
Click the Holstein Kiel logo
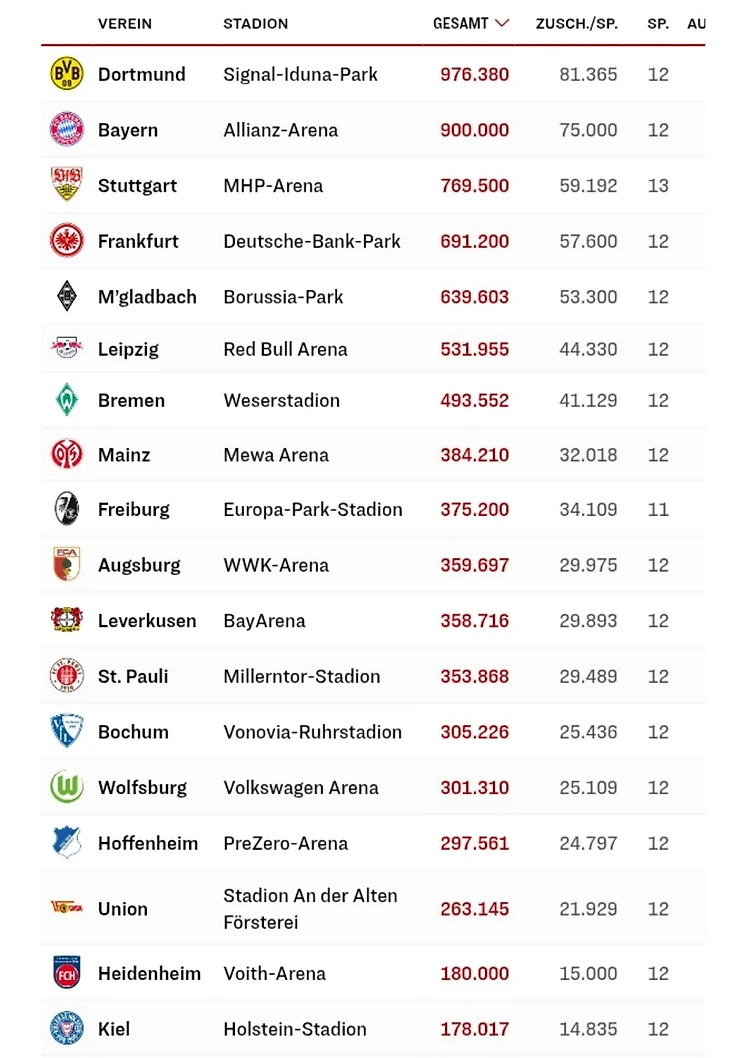[67, 1029]
